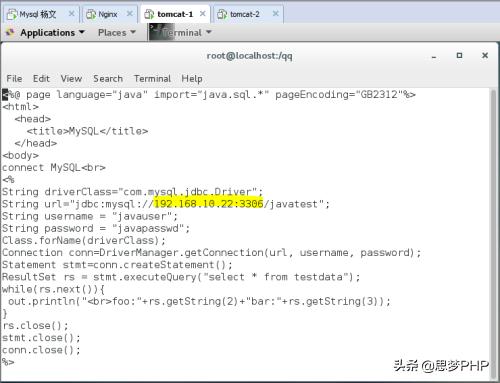The height and width of the screenshot is (383, 500).
Task: Close the tomcat-2 tab
Action: coord(276,14)
